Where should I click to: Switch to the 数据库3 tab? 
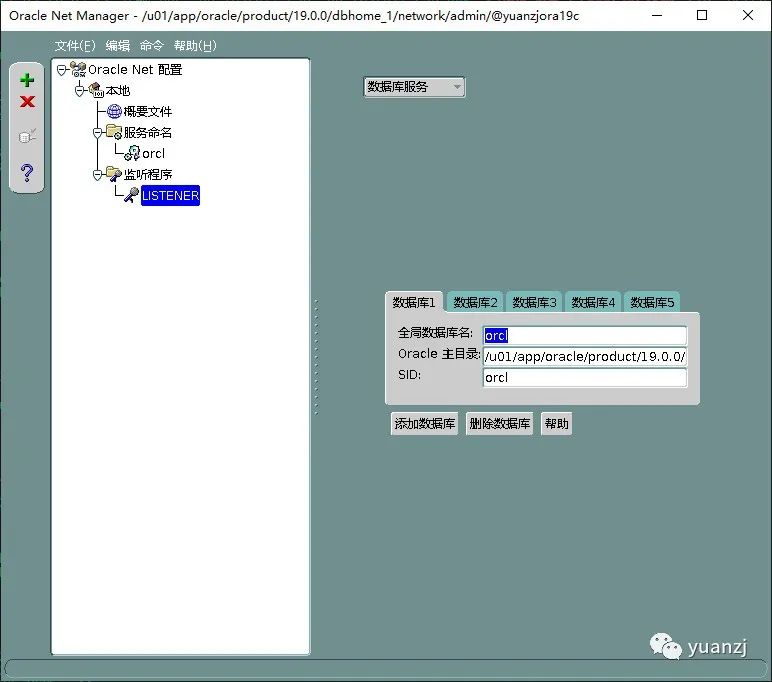tap(534, 302)
